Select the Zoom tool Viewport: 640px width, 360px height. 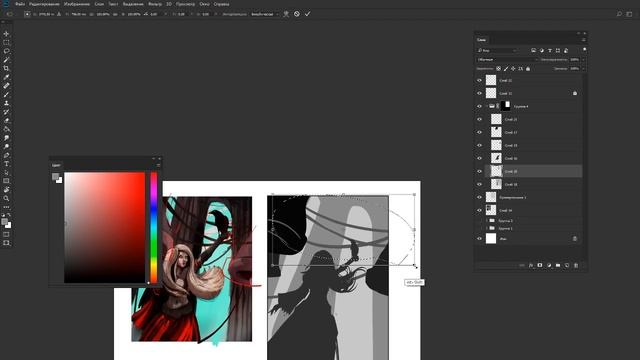pyautogui.click(x=6, y=198)
